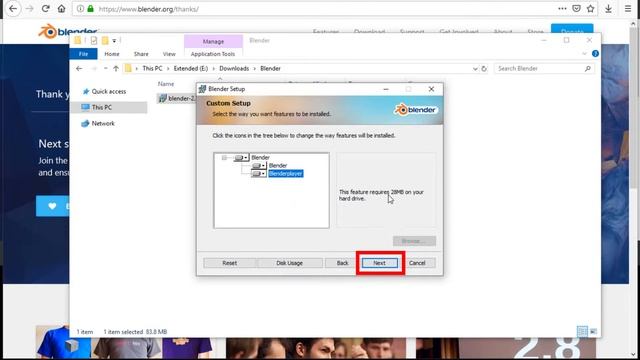
Task: Open feature dropdown for root Blender node
Action: (x=241, y=158)
